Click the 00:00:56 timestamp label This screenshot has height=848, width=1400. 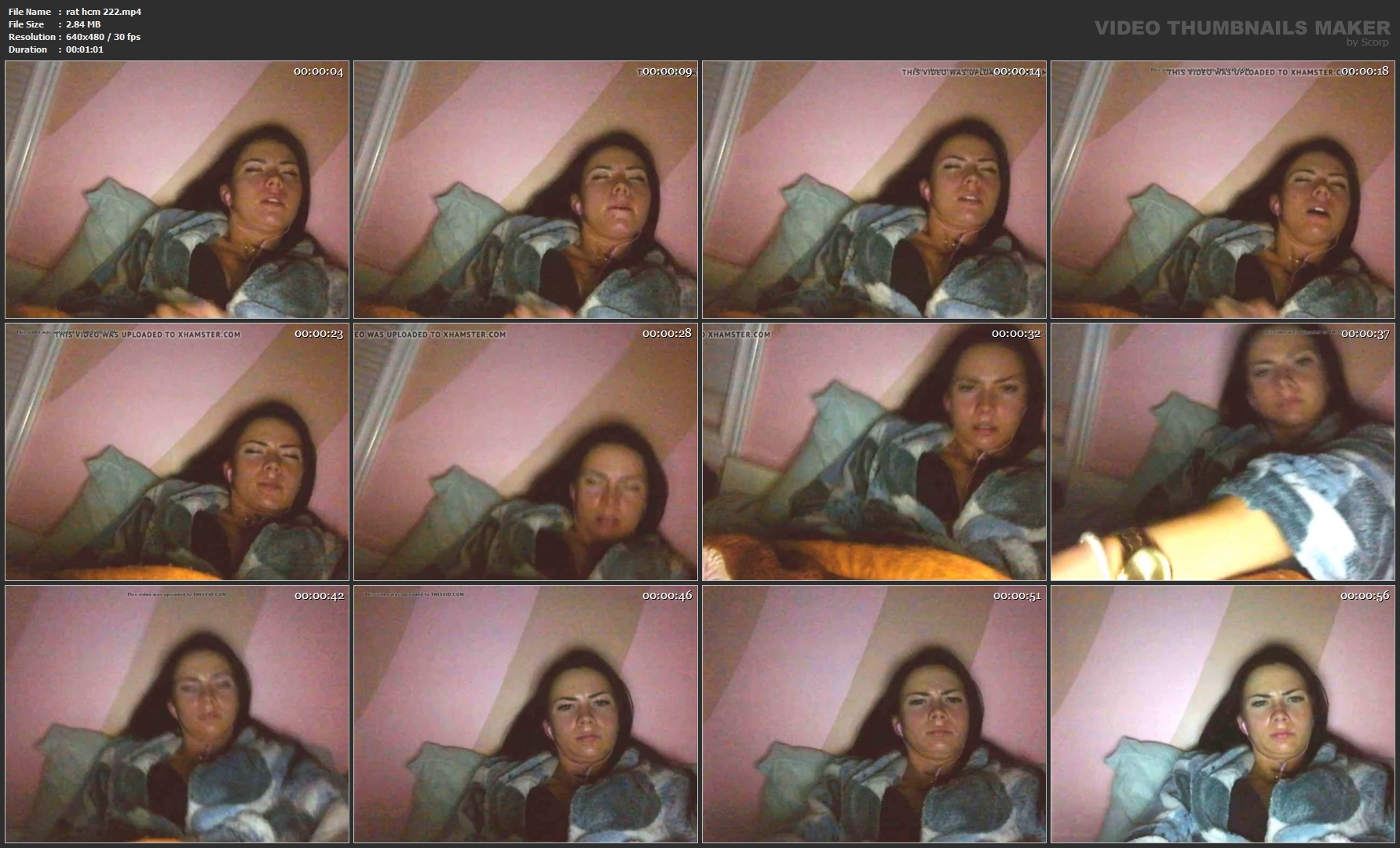pyautogui.click(x=1365, y=596)
